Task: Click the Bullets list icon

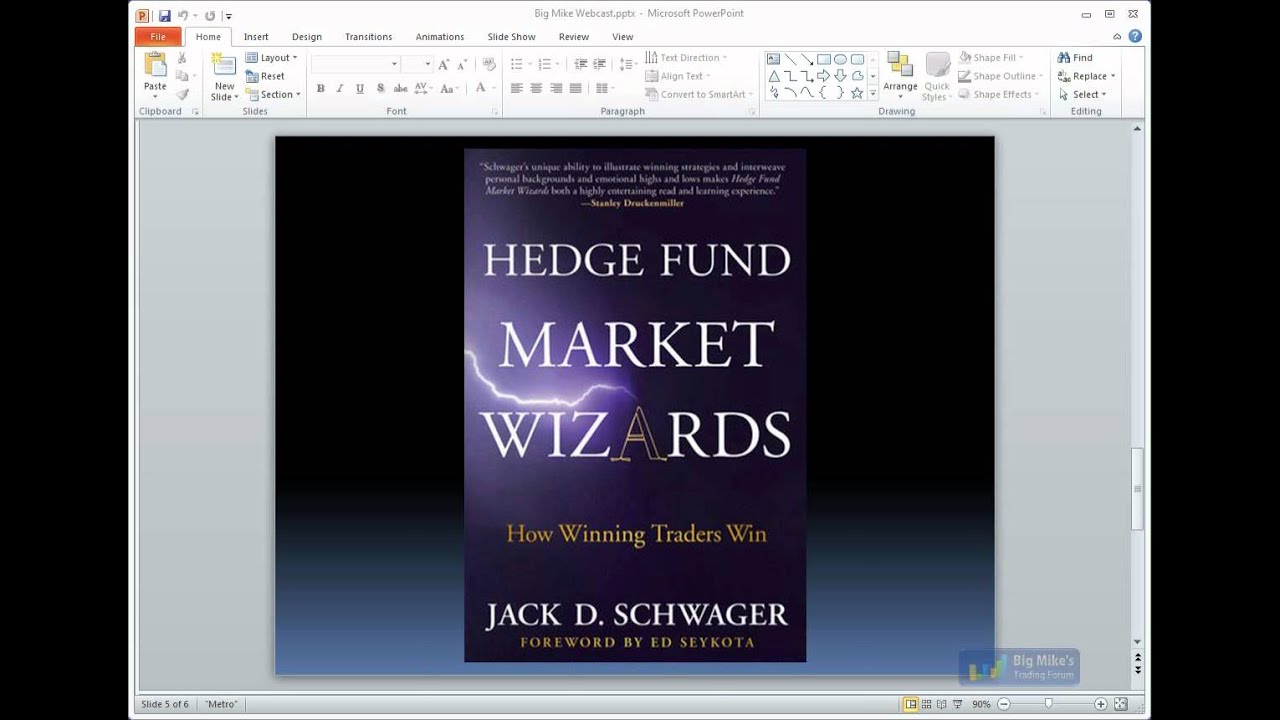Action: point(519,64)
